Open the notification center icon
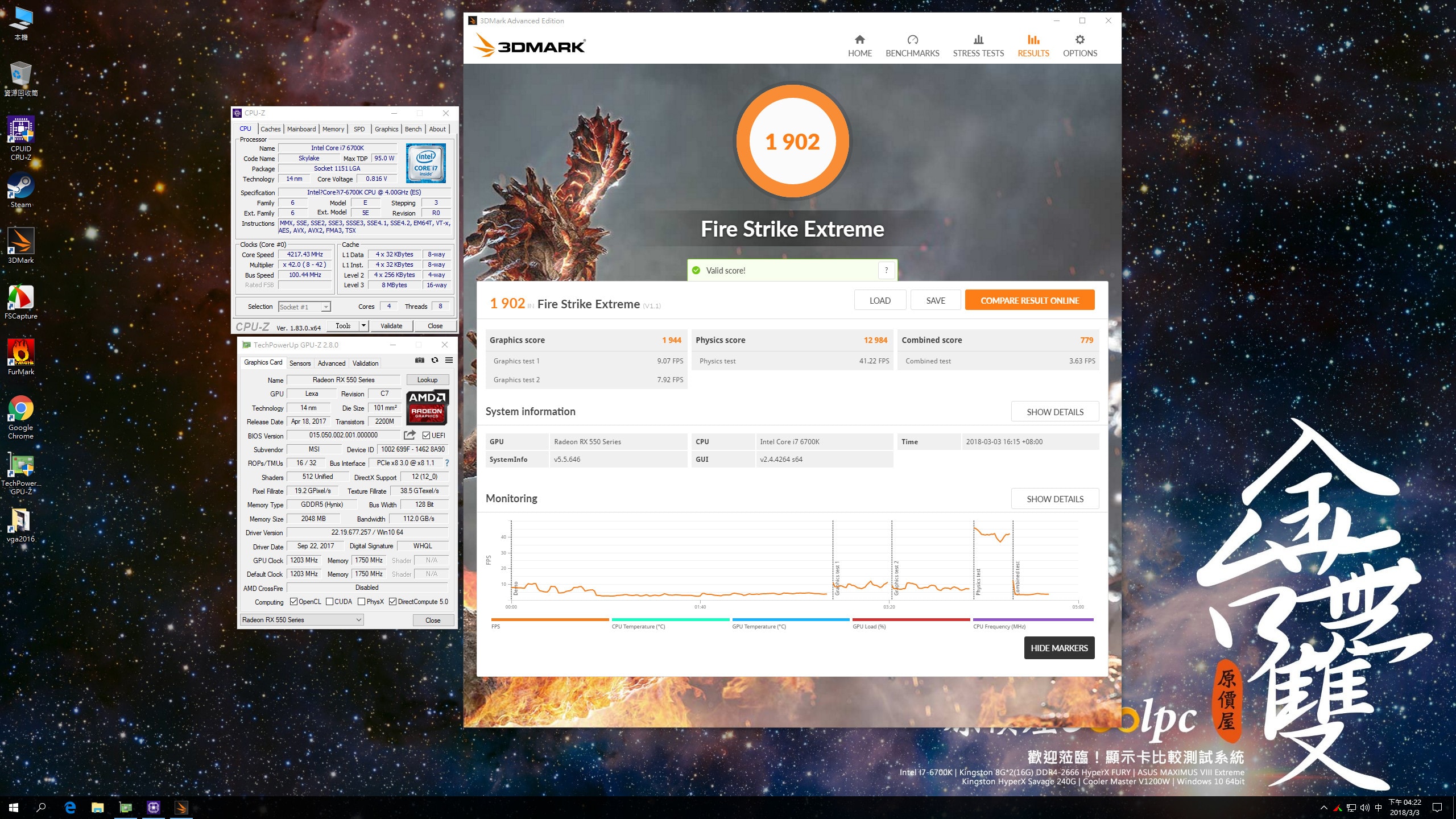 point(1438,808)
